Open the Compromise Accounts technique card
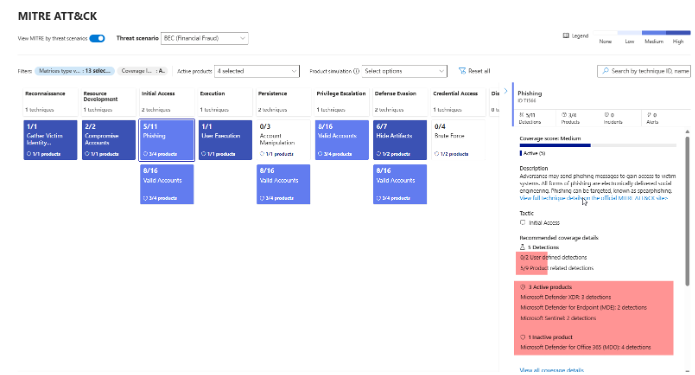The image size is (695, 375). 109,140
